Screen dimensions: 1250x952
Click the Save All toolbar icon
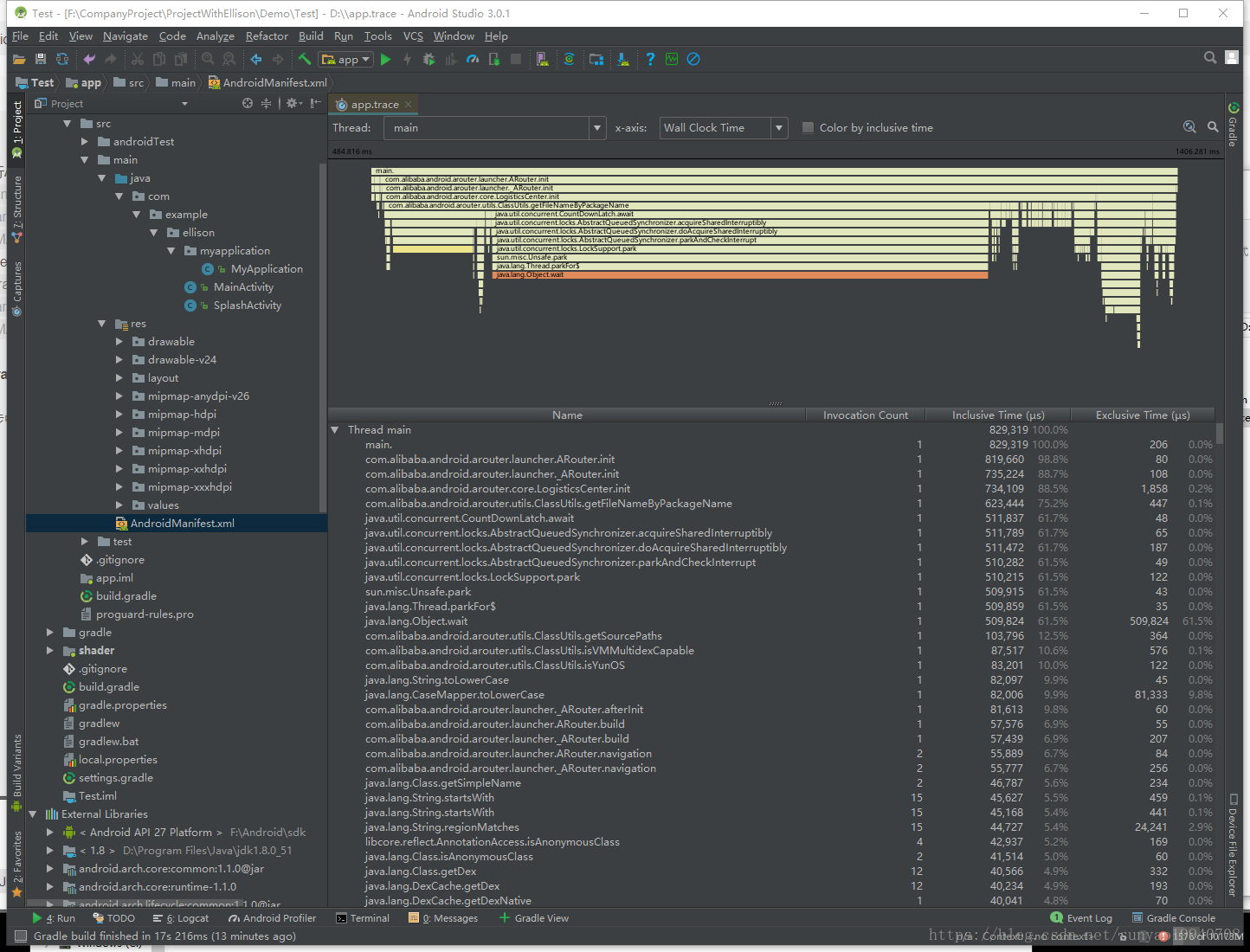point(41,59)
